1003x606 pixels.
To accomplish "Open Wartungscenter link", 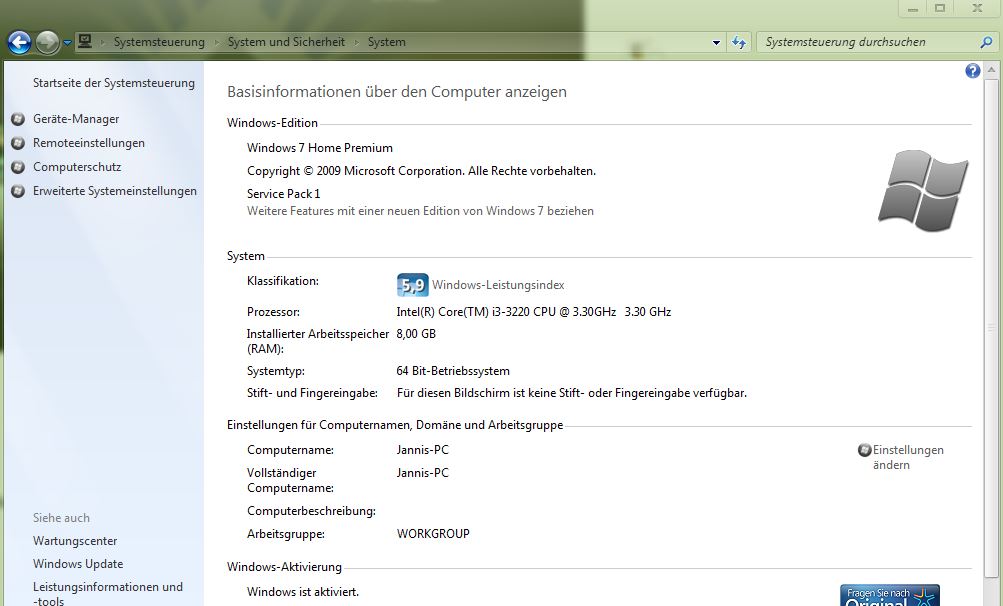I will pos(75,541).
